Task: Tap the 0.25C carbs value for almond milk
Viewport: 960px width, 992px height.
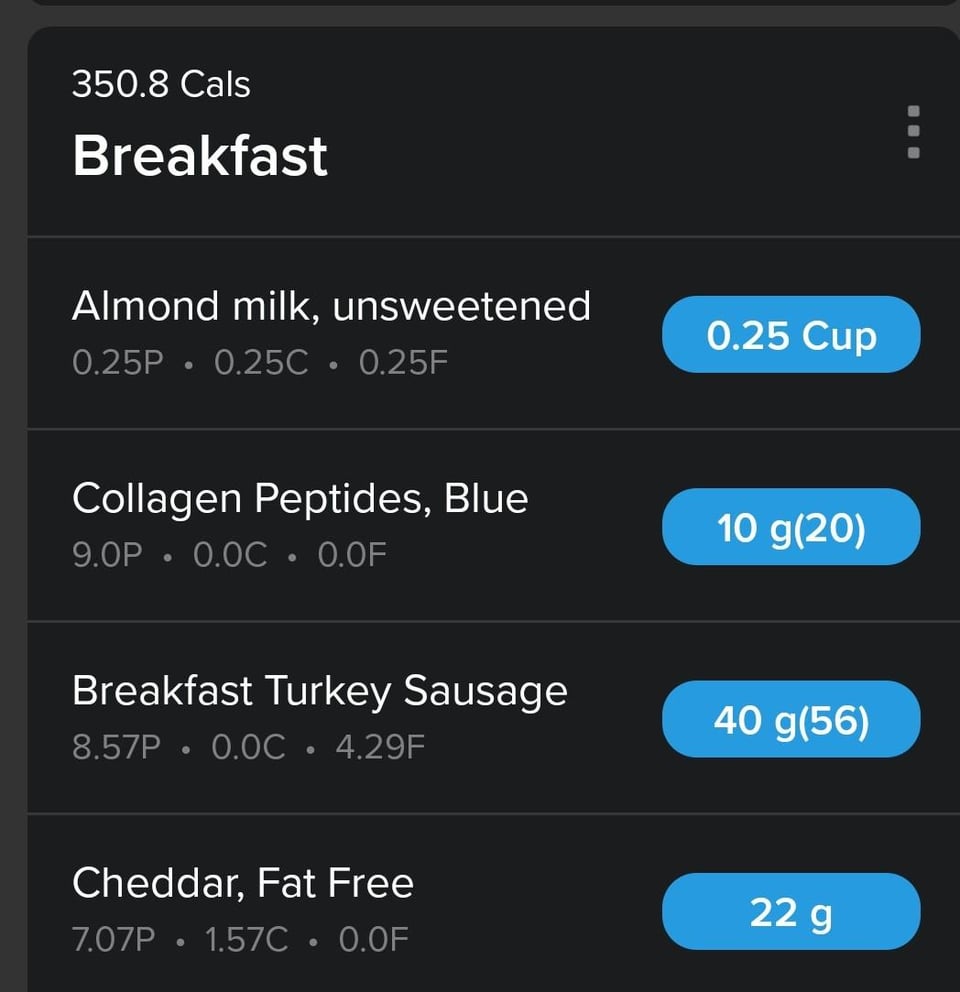Action: (x=261, y=362)
